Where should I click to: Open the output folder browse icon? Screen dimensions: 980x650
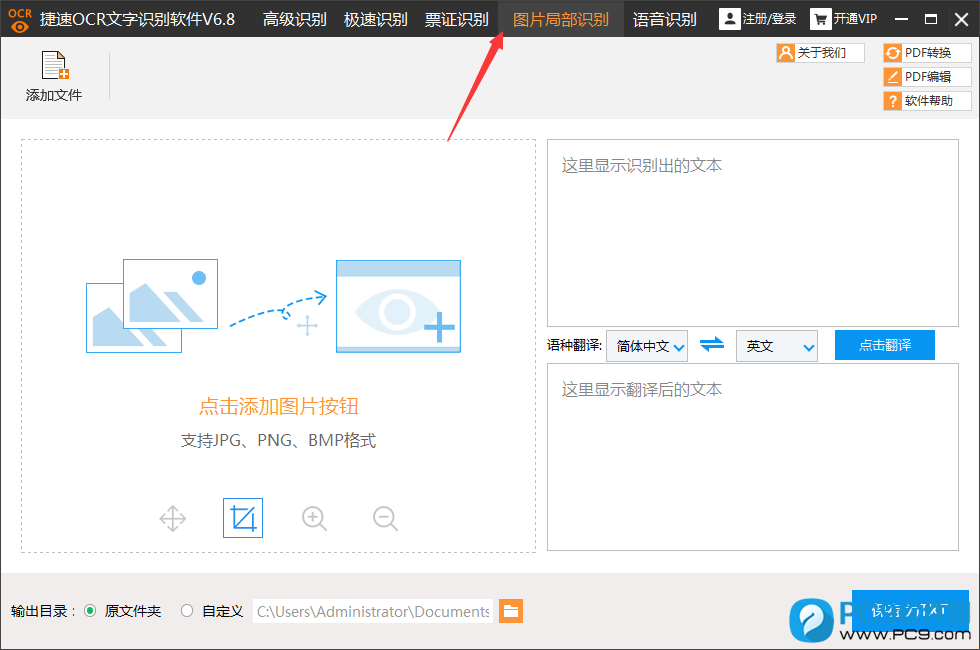click(x=511, y=611)
